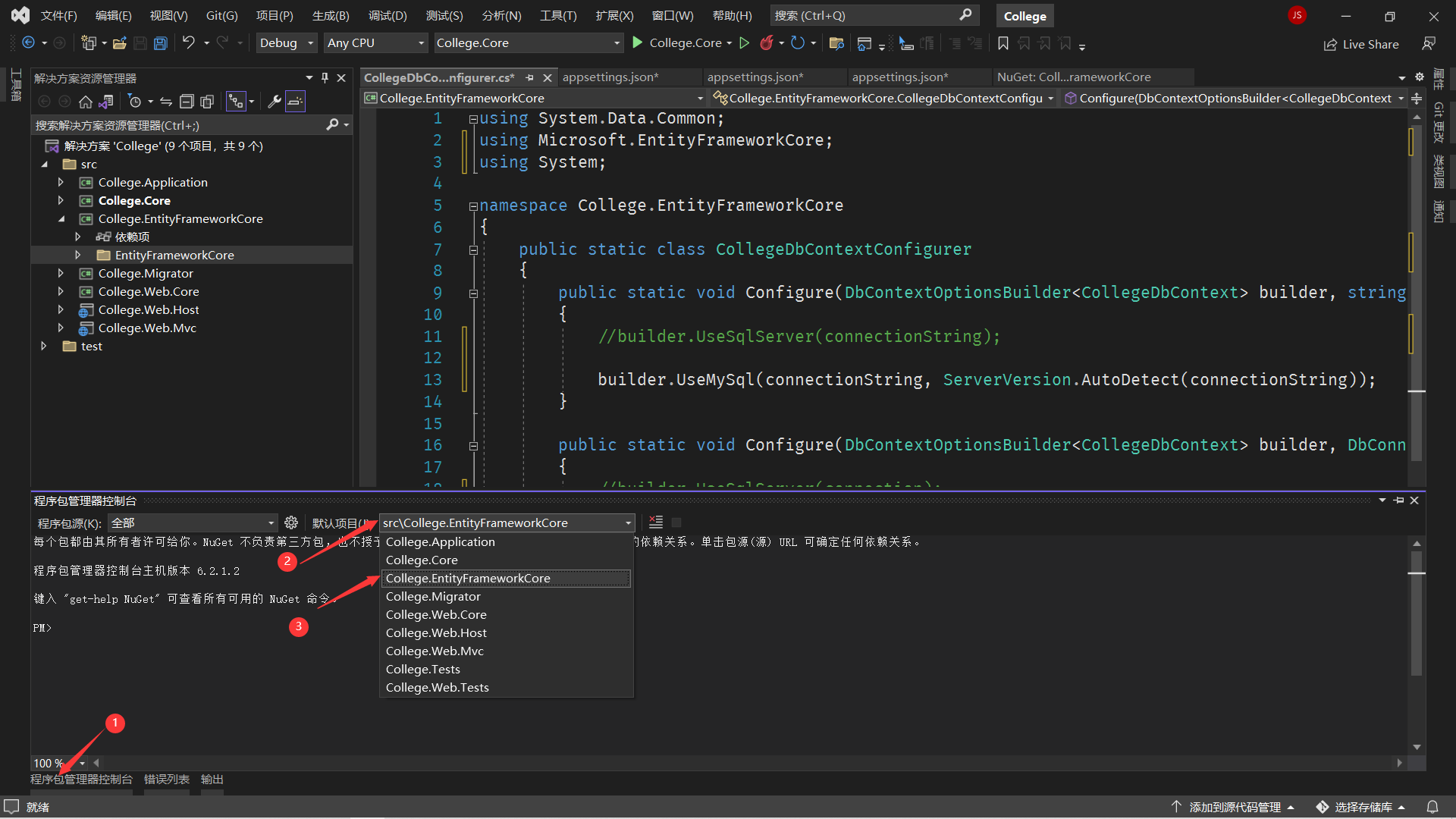This screenshot has height=819, width=1456.
Task: Click Collapse All in Solution Explorer
Action: [x=187, y=102]
